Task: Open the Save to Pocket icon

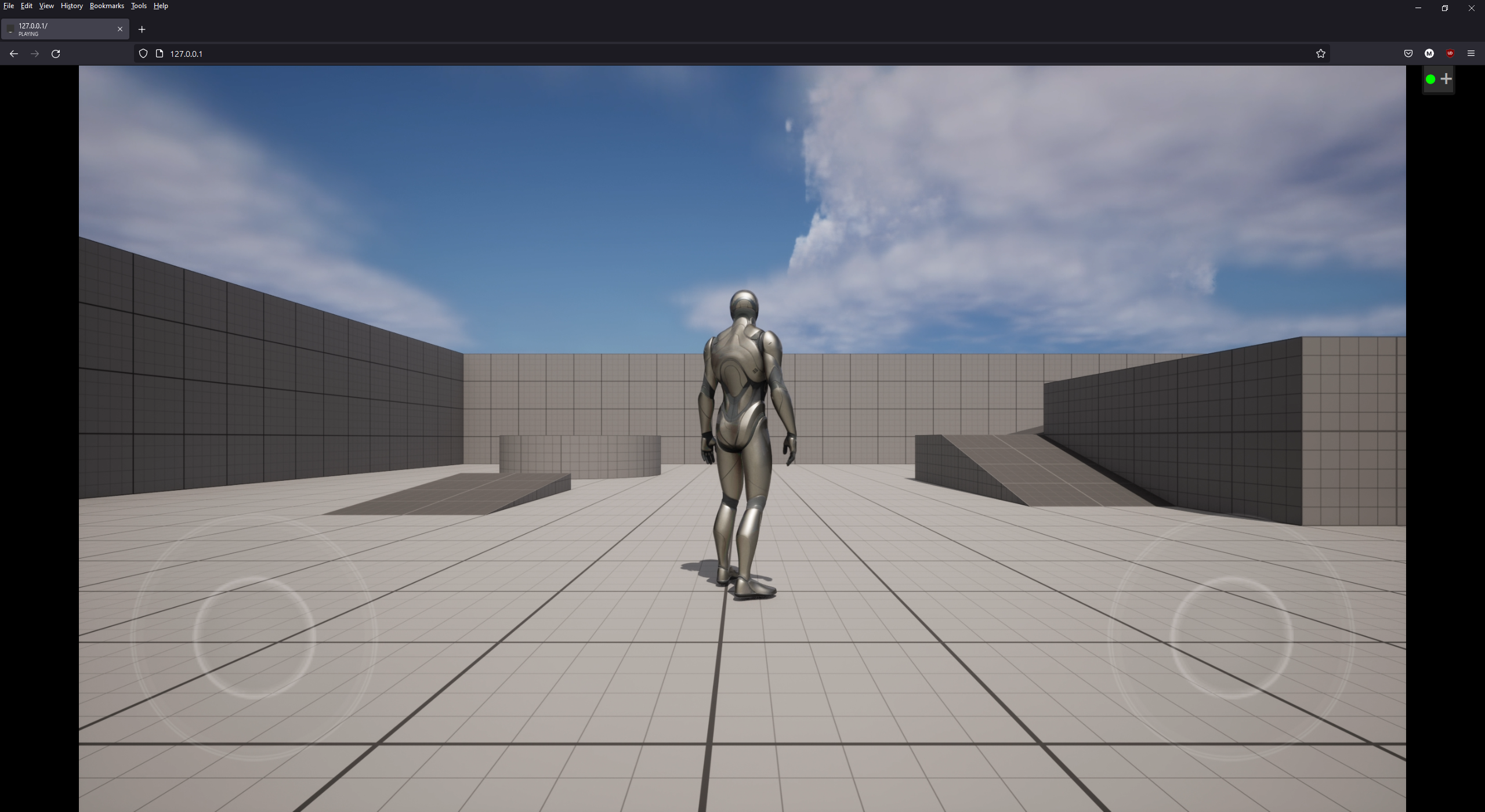Action: [x=1408, y=53]
